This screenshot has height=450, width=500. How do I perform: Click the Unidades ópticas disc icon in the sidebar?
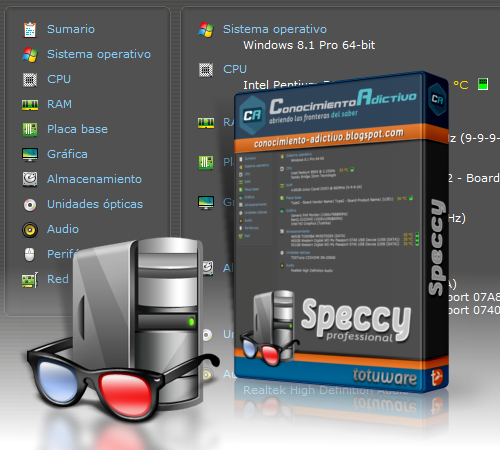(30, 205)
